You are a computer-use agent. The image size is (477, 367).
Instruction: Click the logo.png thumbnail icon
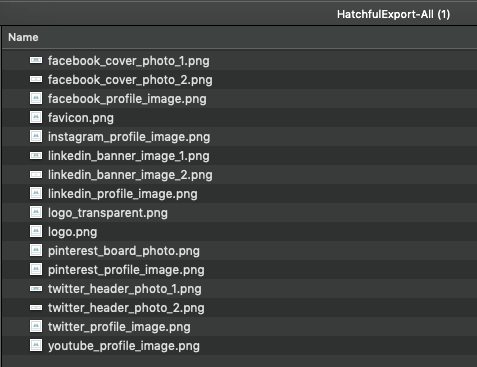[x=36, y=231]
